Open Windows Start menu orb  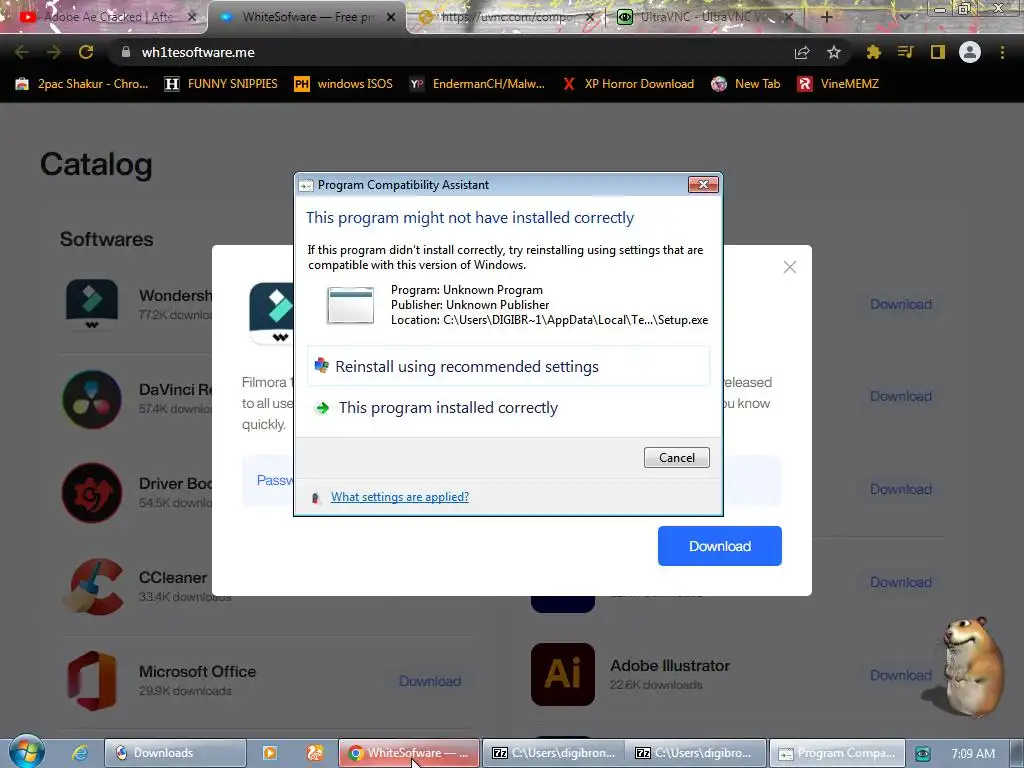pos(26,752)
